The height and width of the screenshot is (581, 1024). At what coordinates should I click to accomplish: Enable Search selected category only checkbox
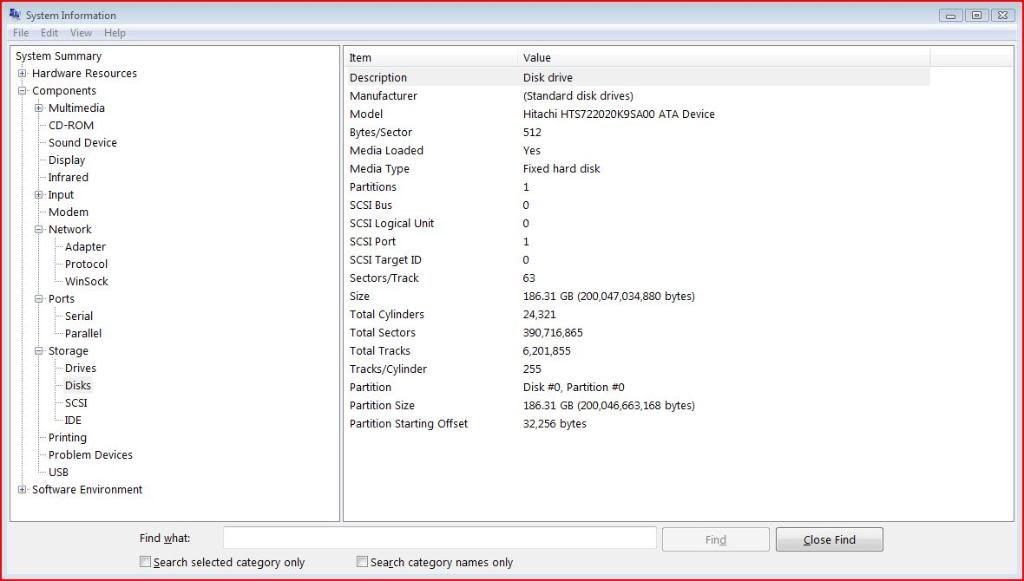pyautogui.click(x=146, y=562)
